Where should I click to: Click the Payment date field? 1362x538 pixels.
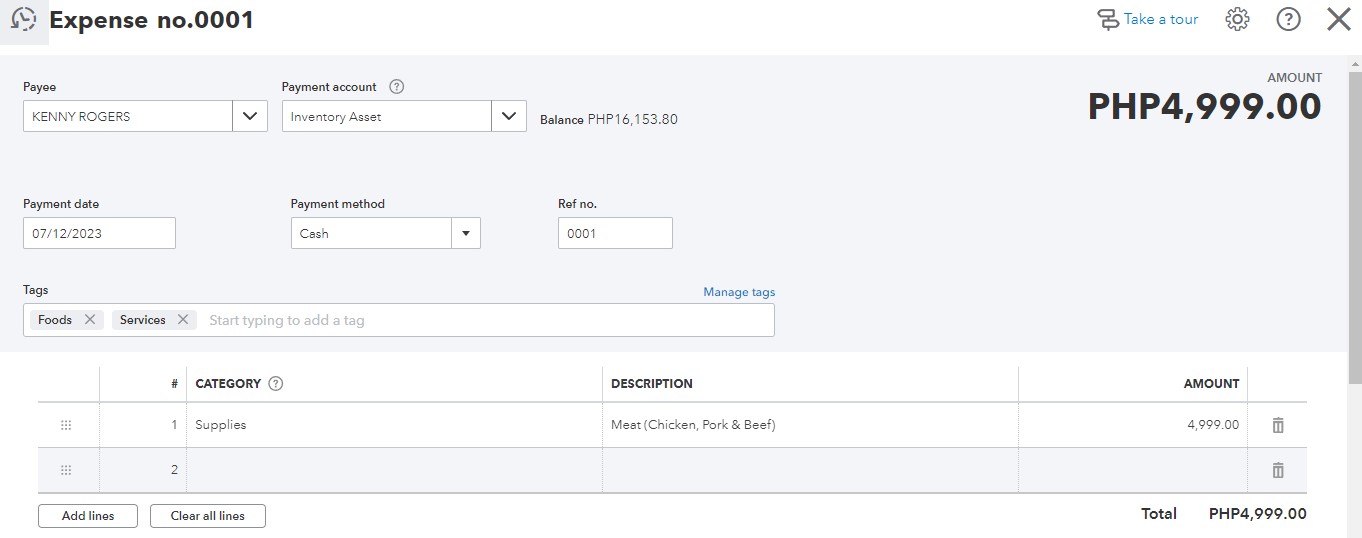coord(99,234)
